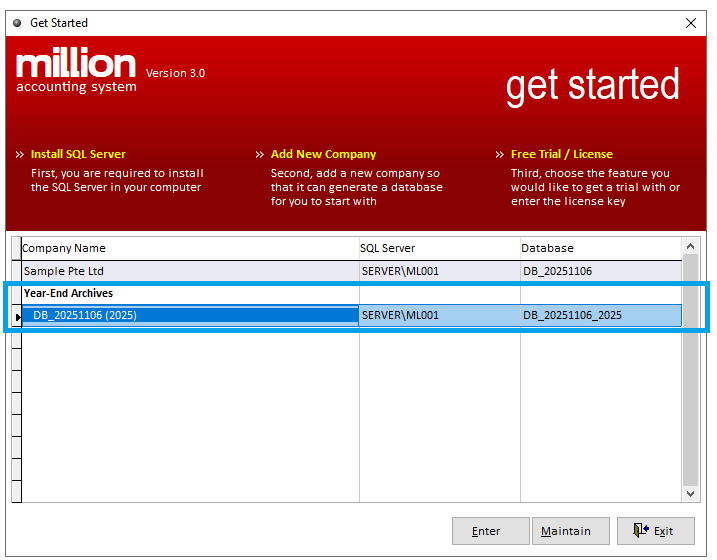Image resolution: width=717 pixels, height=560 pixels.
Task: Click the arrows icon beside Install SQL Server
Action: [20, 155]
